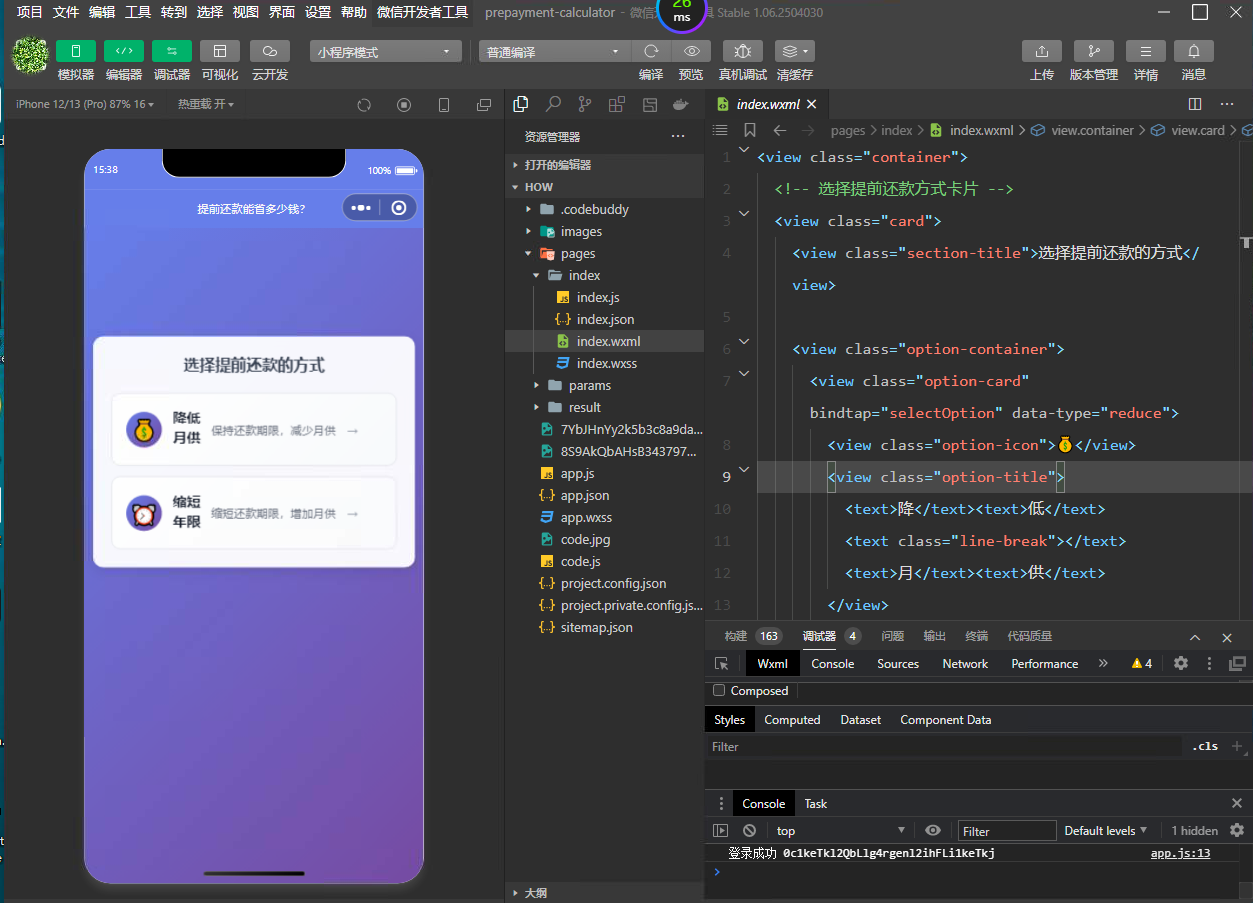Switch to the Computed styles tab
1253x903 pixels.
click(792, 720)
